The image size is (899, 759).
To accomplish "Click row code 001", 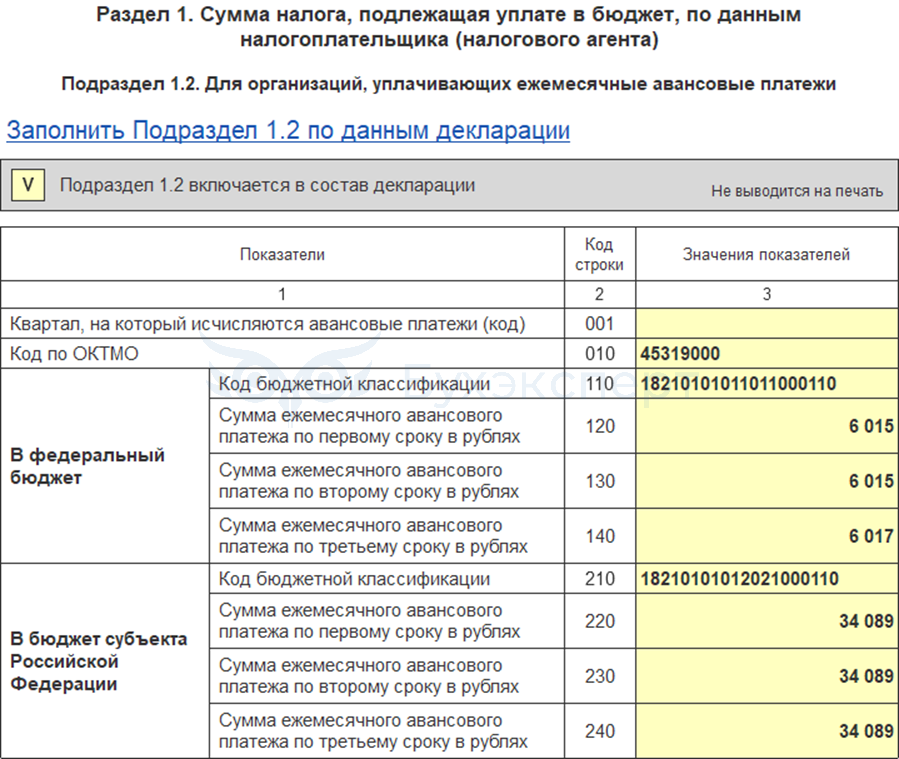I will (600, 324).
